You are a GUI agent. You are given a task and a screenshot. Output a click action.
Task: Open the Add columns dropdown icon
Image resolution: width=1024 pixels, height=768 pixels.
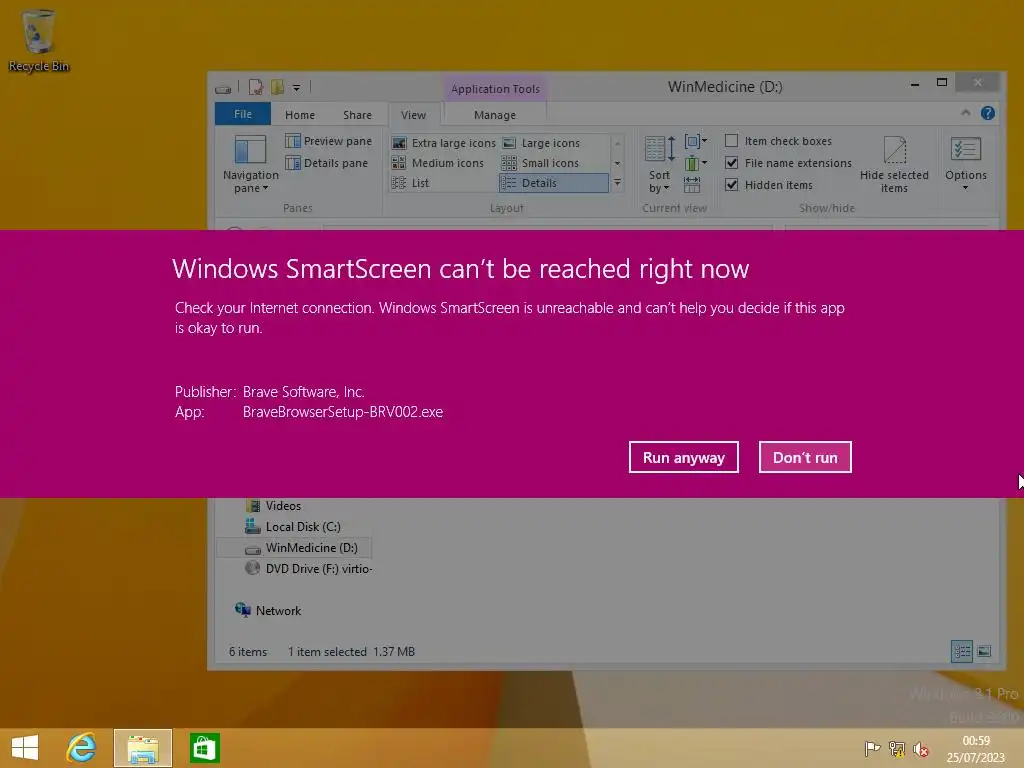pos(696,163)
